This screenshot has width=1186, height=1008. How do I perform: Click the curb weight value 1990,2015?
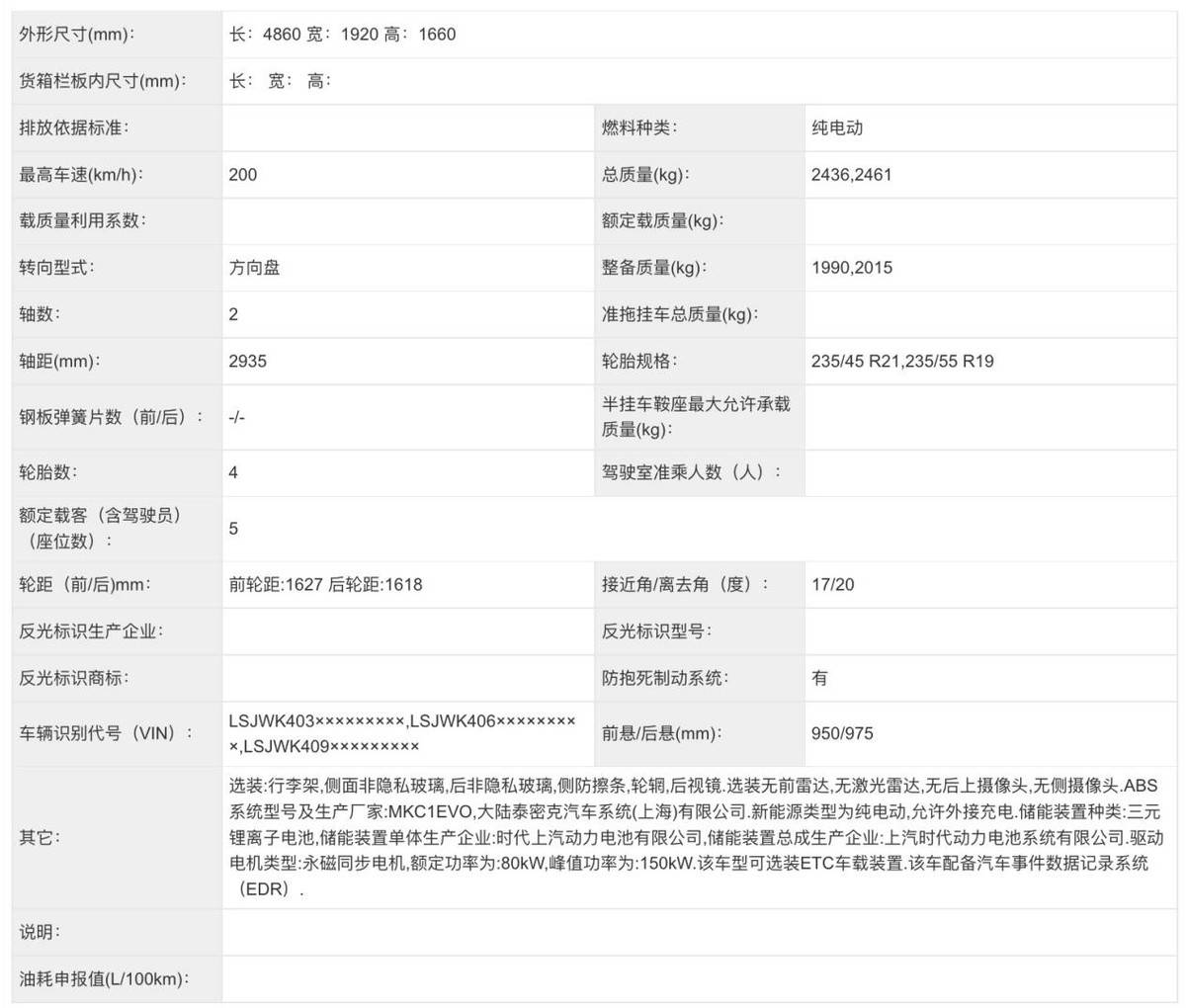(x=851, y=268)
